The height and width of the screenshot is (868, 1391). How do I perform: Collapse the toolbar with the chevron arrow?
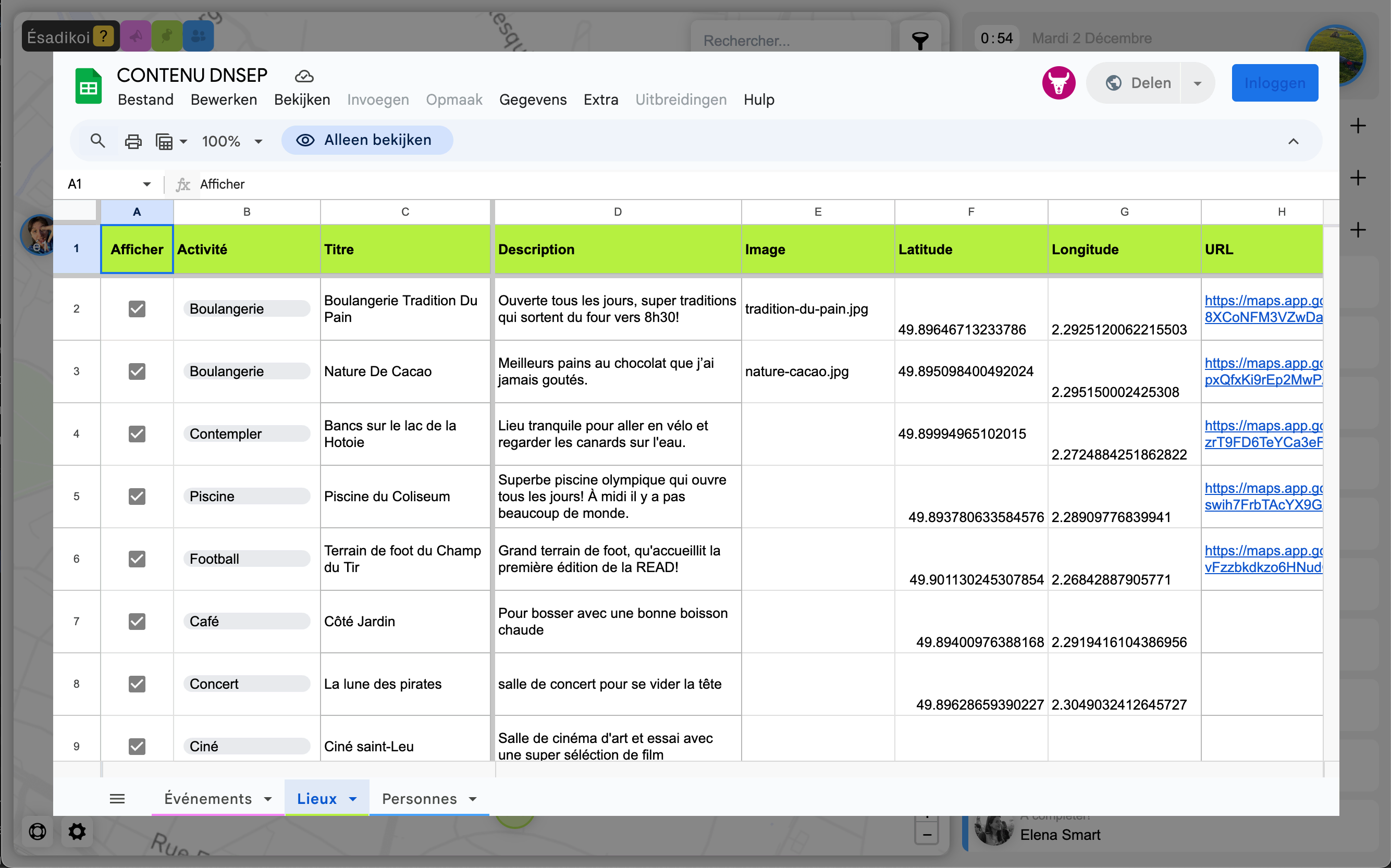pos(1293,141)
